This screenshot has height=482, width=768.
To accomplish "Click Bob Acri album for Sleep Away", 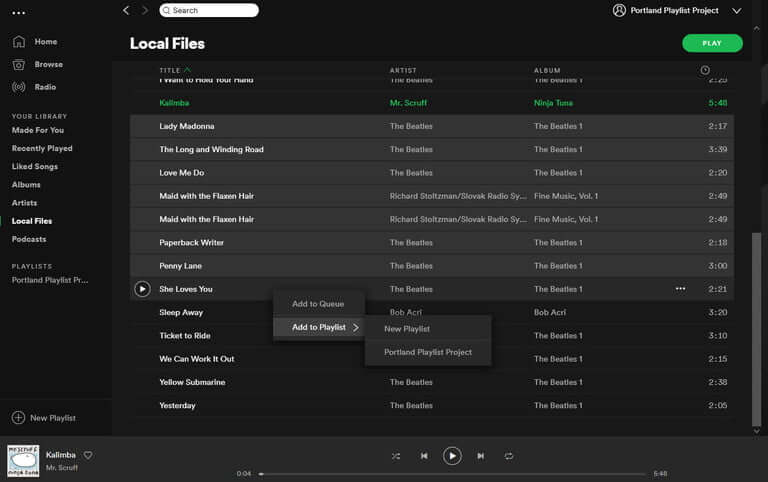I will click(x=550, y=313).
